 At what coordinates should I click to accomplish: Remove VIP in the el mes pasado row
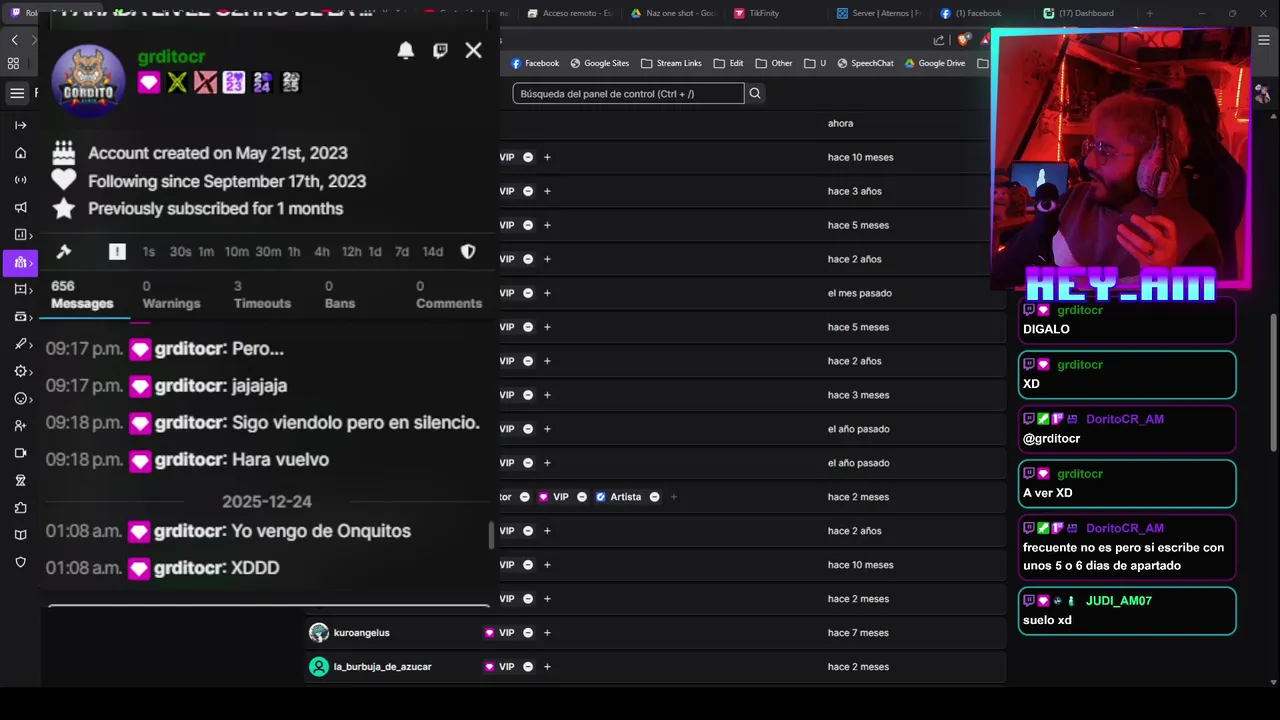pos(528,293)
